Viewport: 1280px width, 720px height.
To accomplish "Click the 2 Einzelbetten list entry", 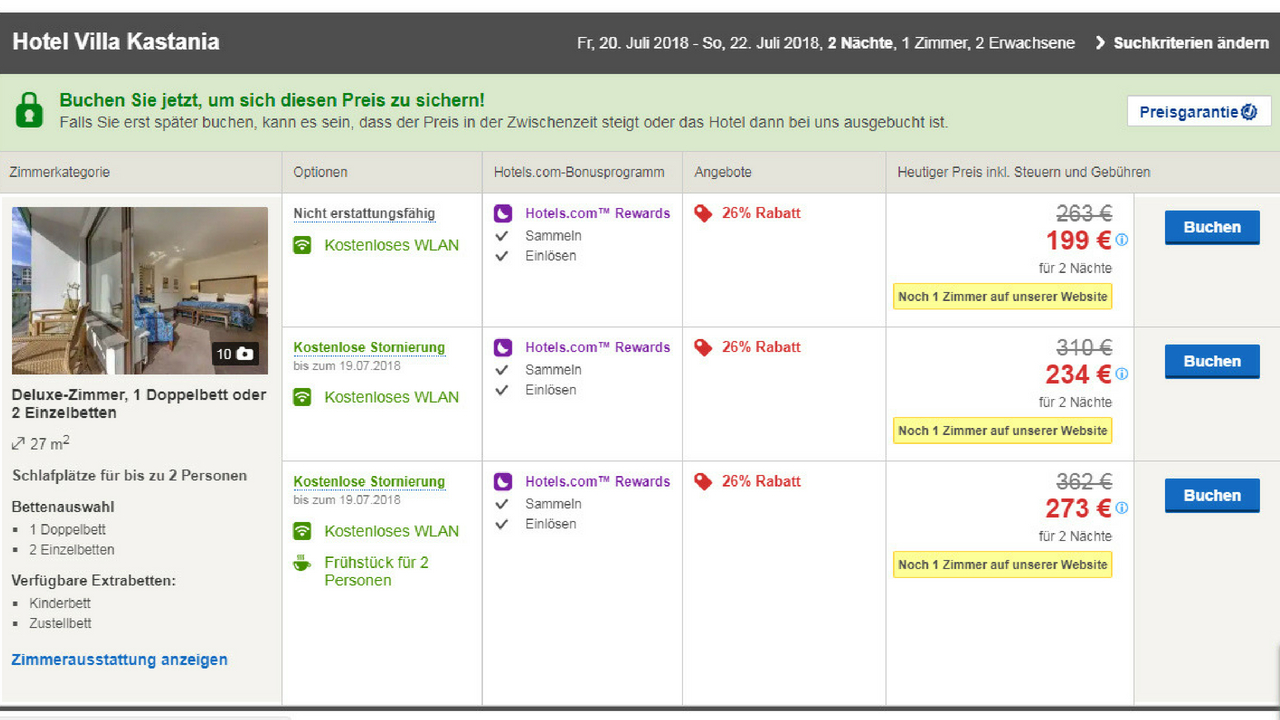I will (72, 550).
